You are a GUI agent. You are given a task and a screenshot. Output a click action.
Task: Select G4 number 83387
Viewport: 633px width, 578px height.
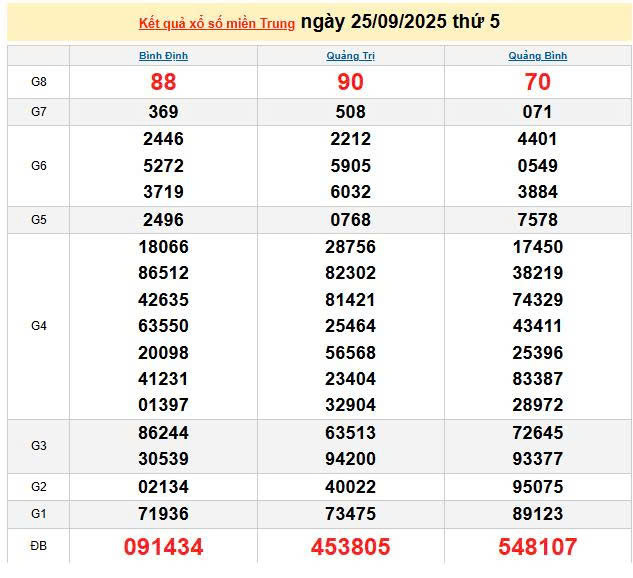pyautogui.click(x=538, y=379)
